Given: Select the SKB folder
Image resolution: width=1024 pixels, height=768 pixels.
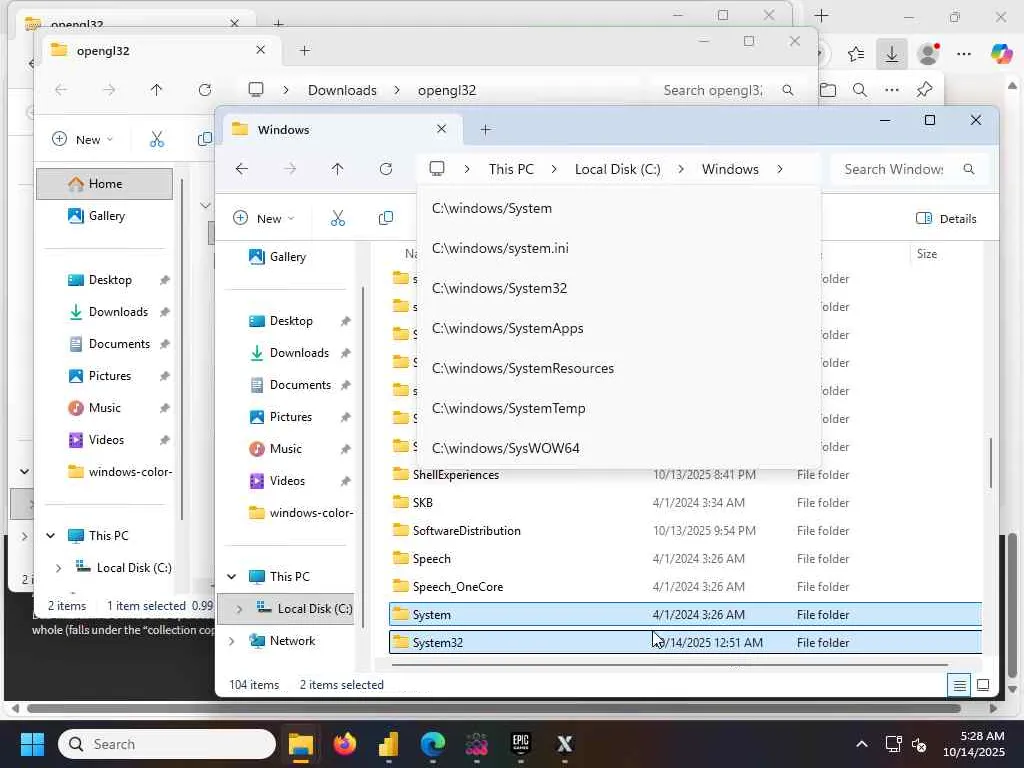Looking at the screenshot, I should point(685,503).
